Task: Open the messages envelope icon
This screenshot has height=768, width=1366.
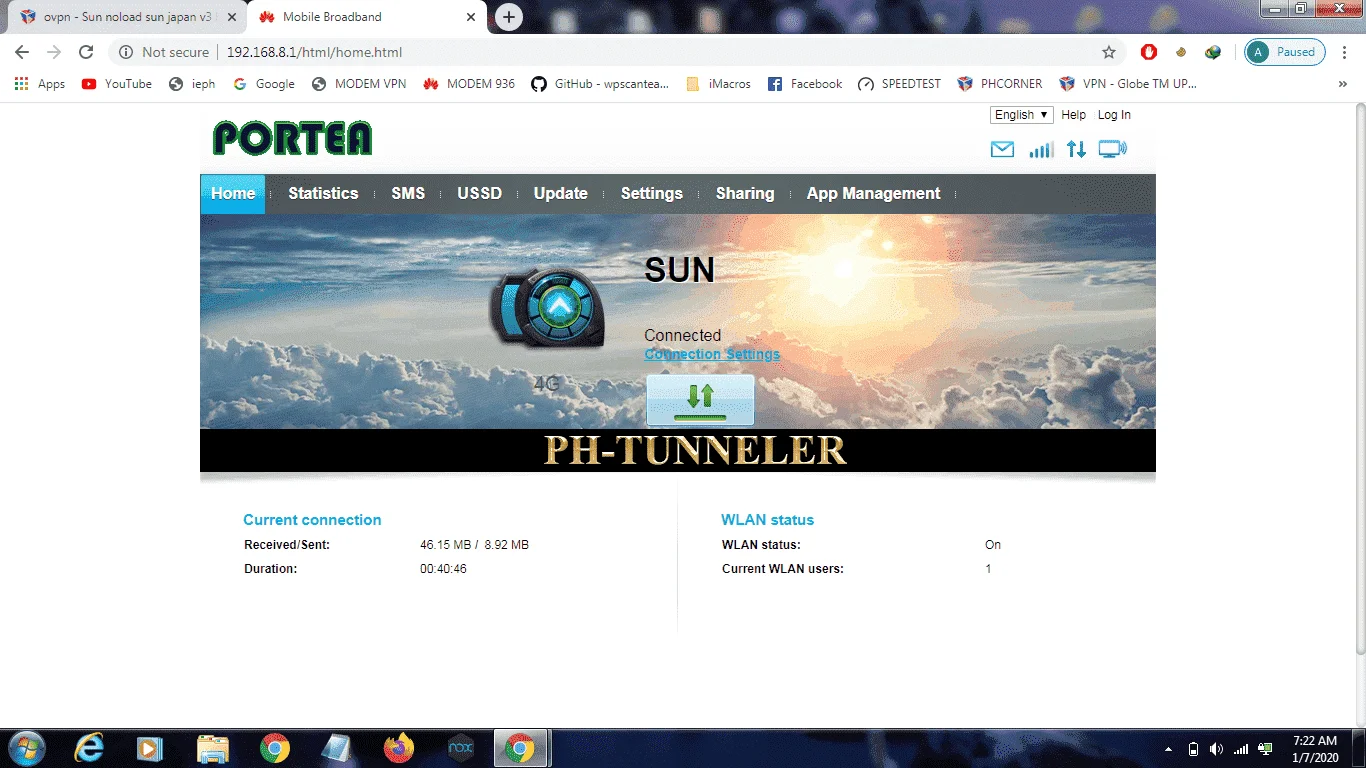Action: [1002, 149]
